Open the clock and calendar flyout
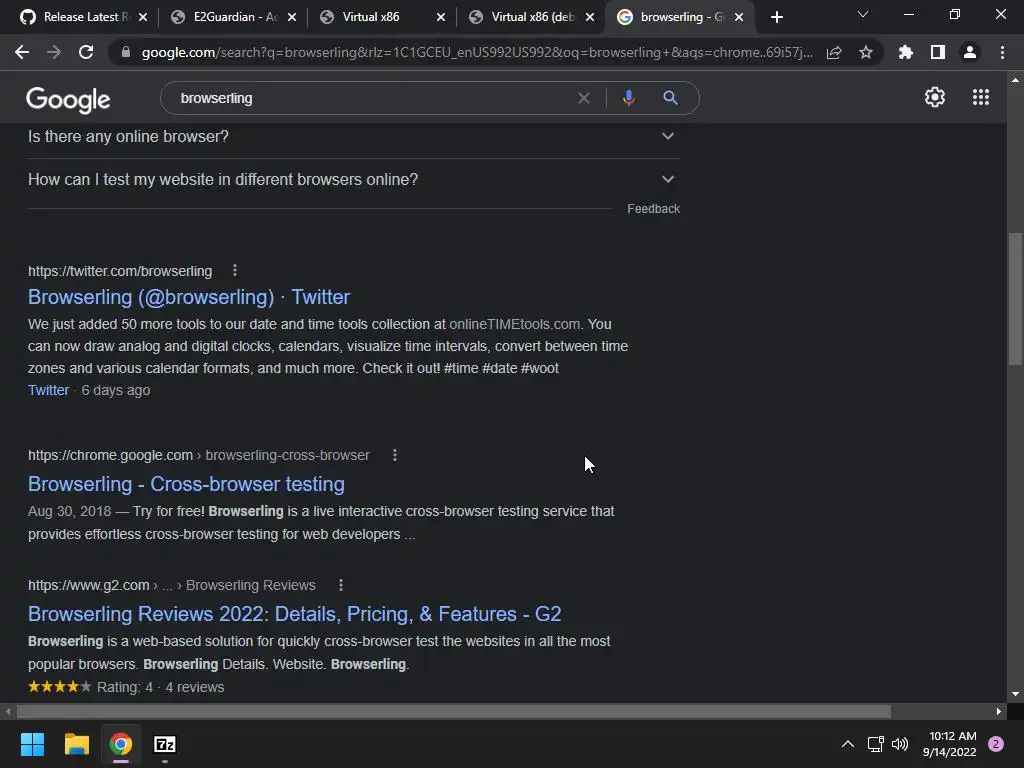 pos(950,744)
